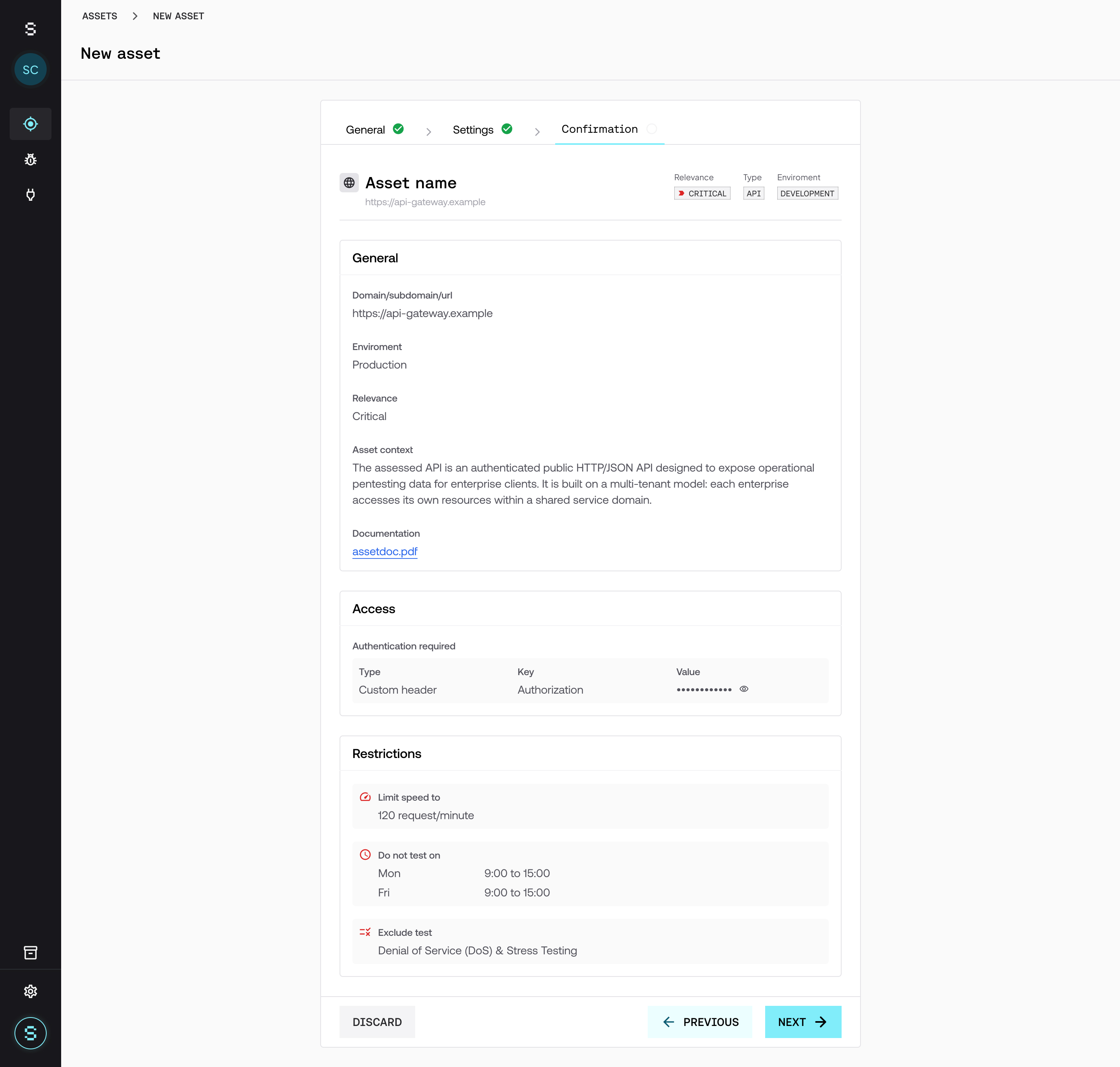Click the Confirmation step empty circle indicator

tap(652, 129)
